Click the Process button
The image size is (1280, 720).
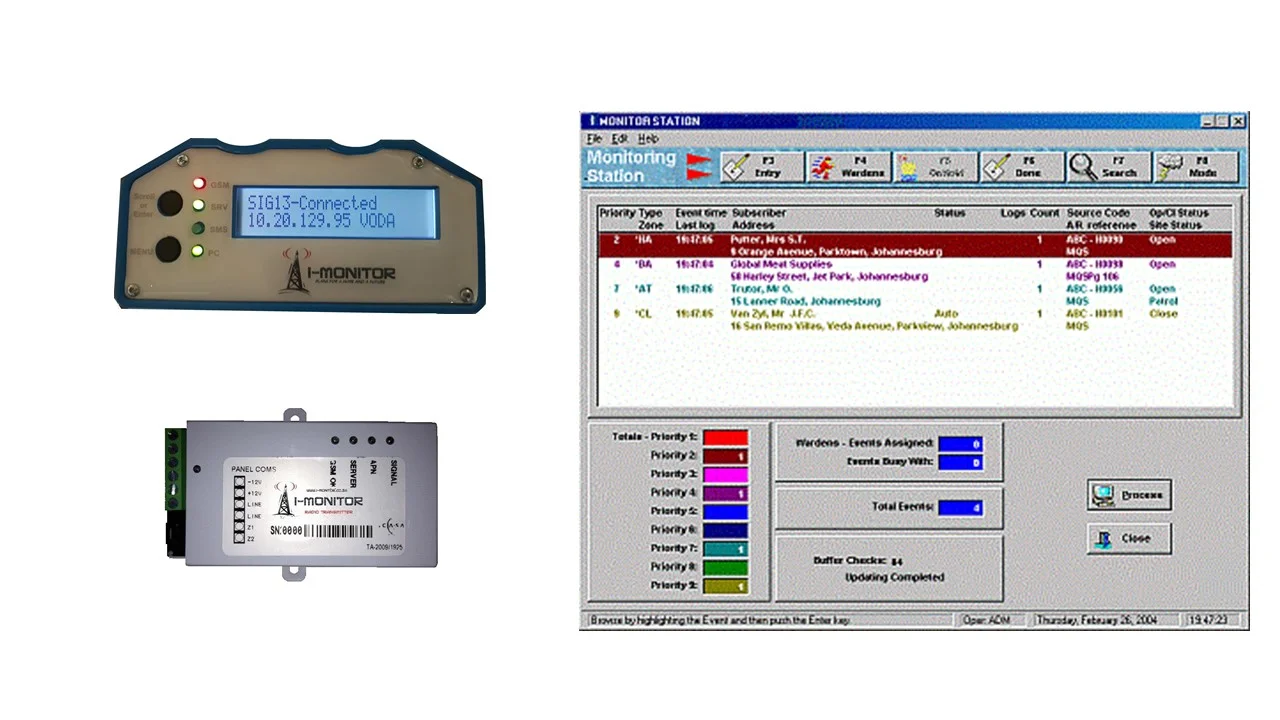1129,495
